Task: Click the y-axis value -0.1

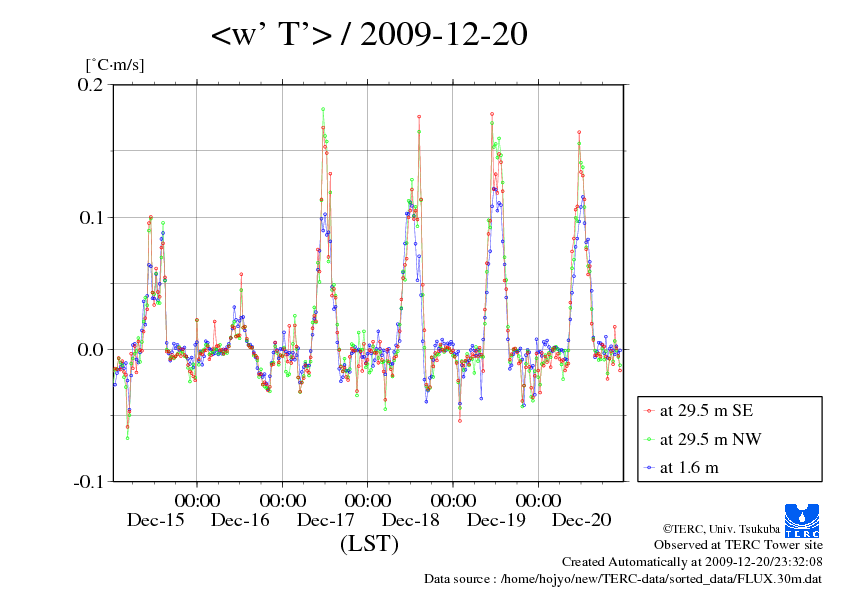Action: tap(88, 481)
